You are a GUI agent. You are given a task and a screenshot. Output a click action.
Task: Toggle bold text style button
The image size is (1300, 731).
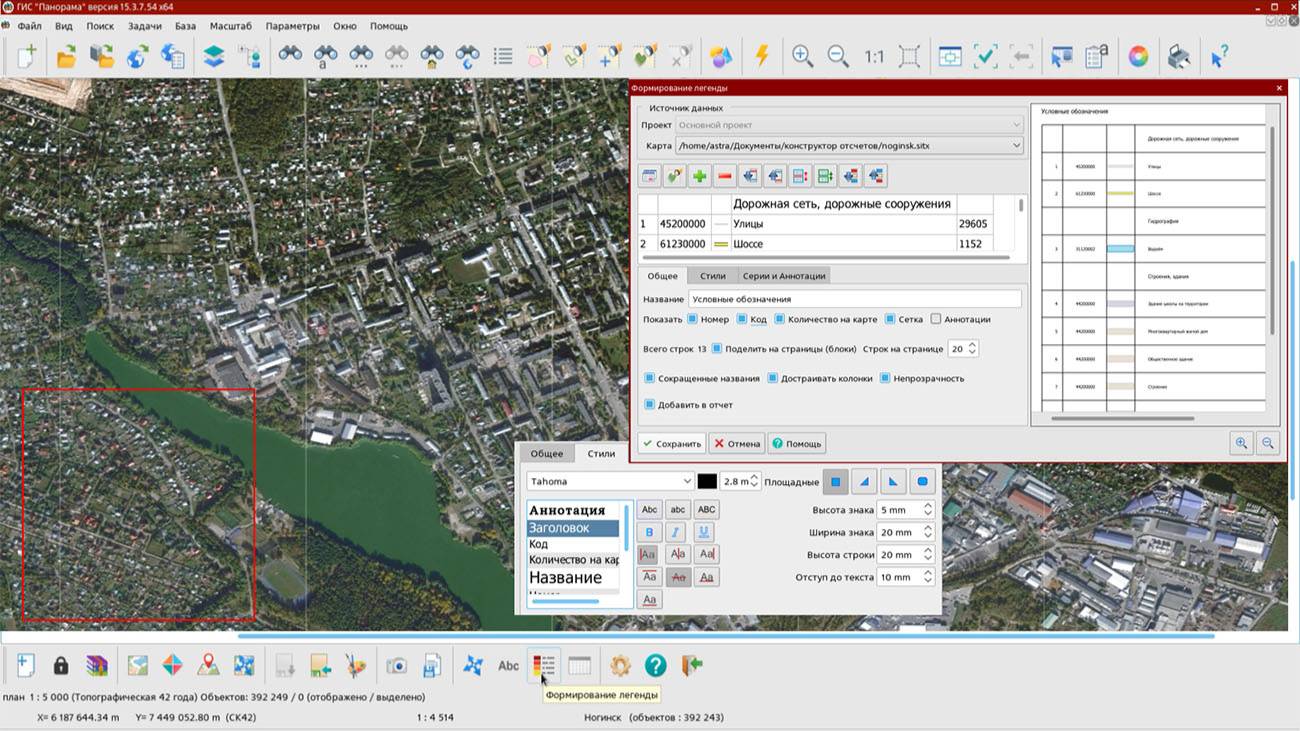[650, 532]
